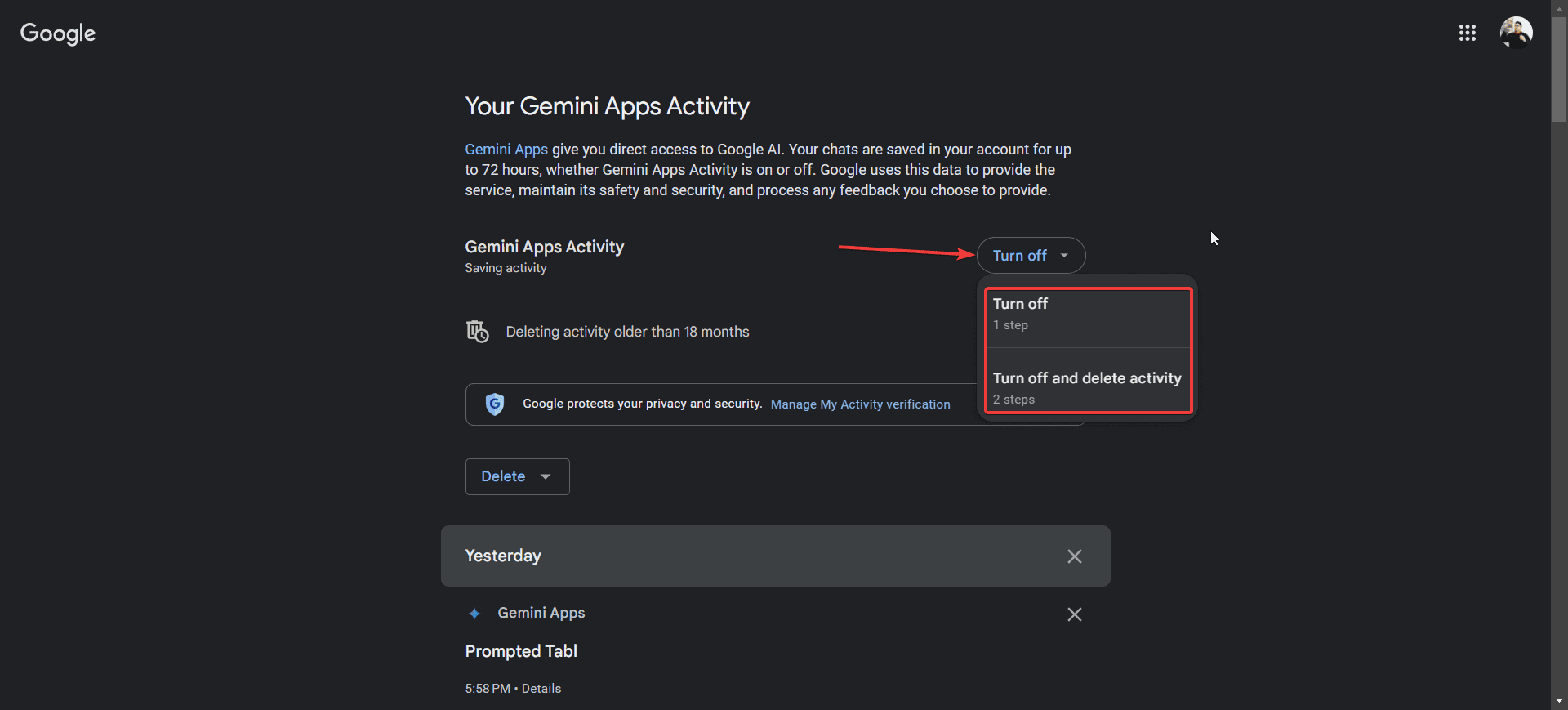Remove the Gemini Apps activity item
The width and height of the screenshot is (1568, 710).
1074,614
